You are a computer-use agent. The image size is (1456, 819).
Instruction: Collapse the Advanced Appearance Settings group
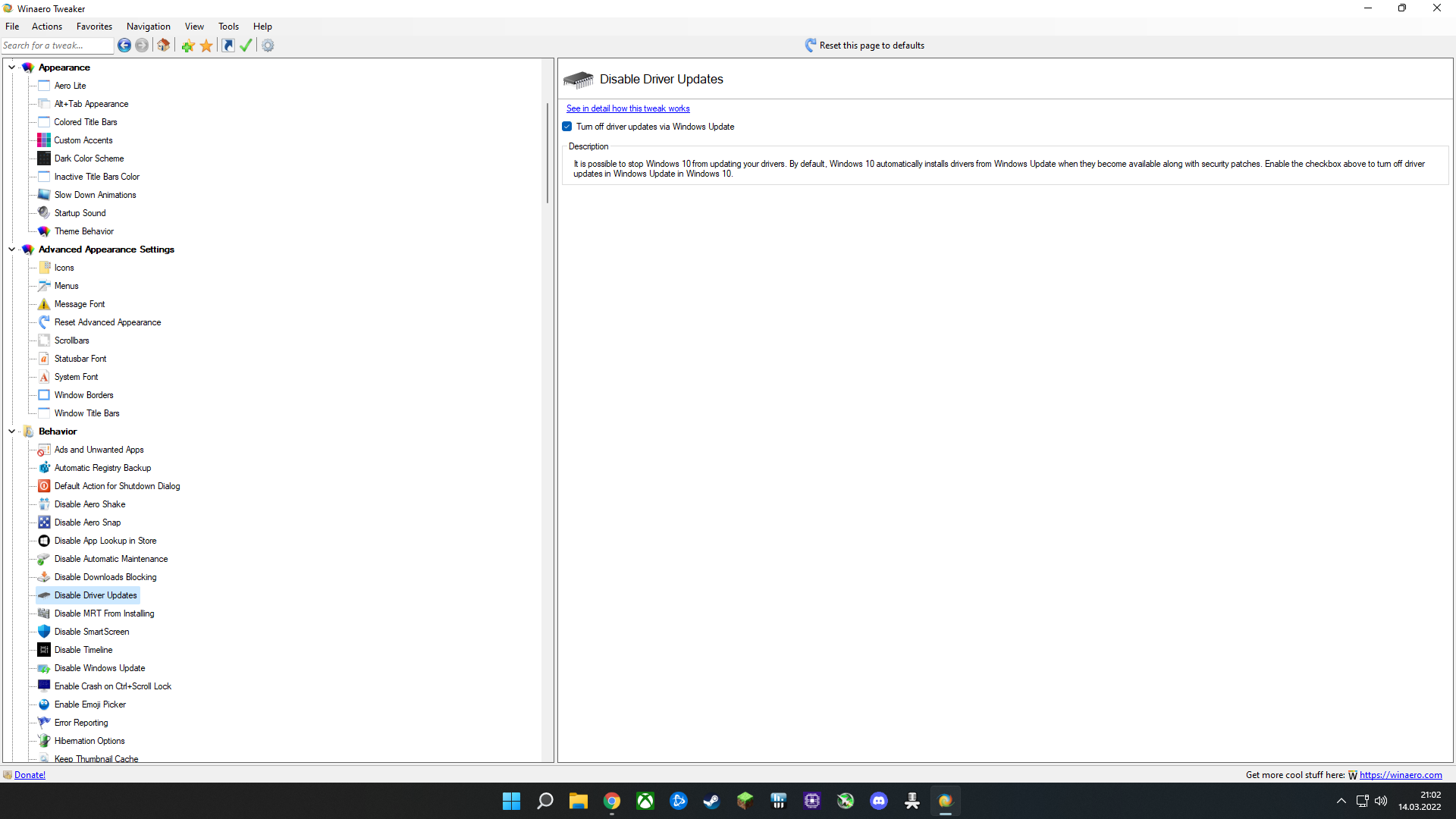tap(12, 249)
